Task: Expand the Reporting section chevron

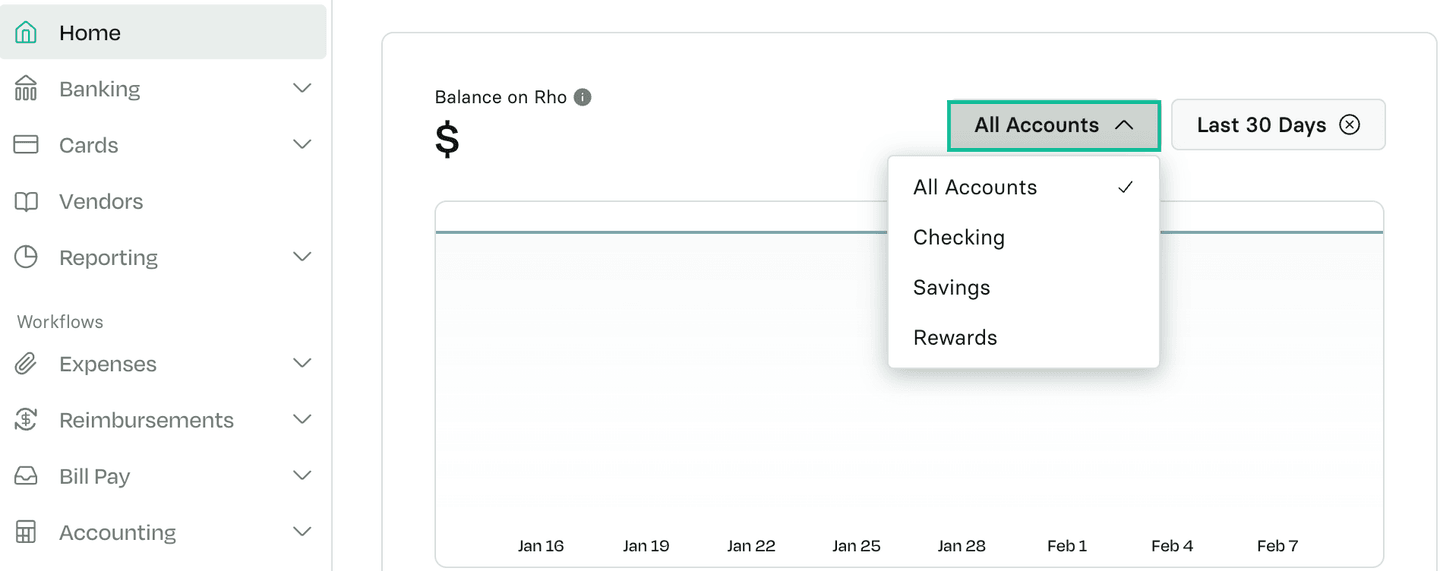Action: point(302,257)
